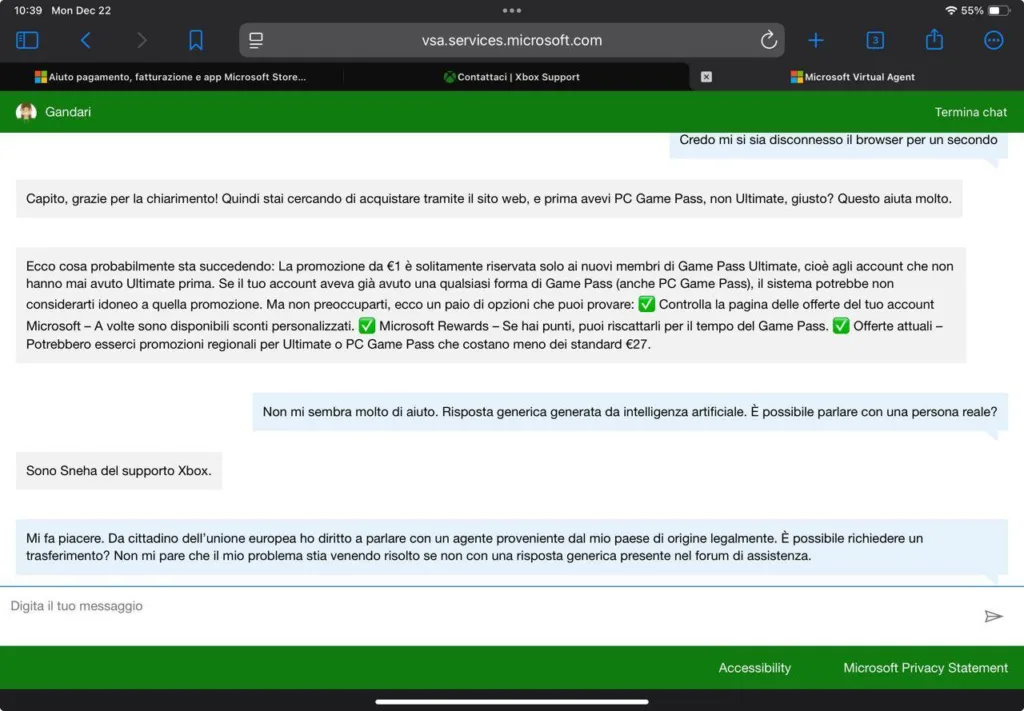Open the share sheet
This screenshot has height=711, width=1024.
click(934, 40)
